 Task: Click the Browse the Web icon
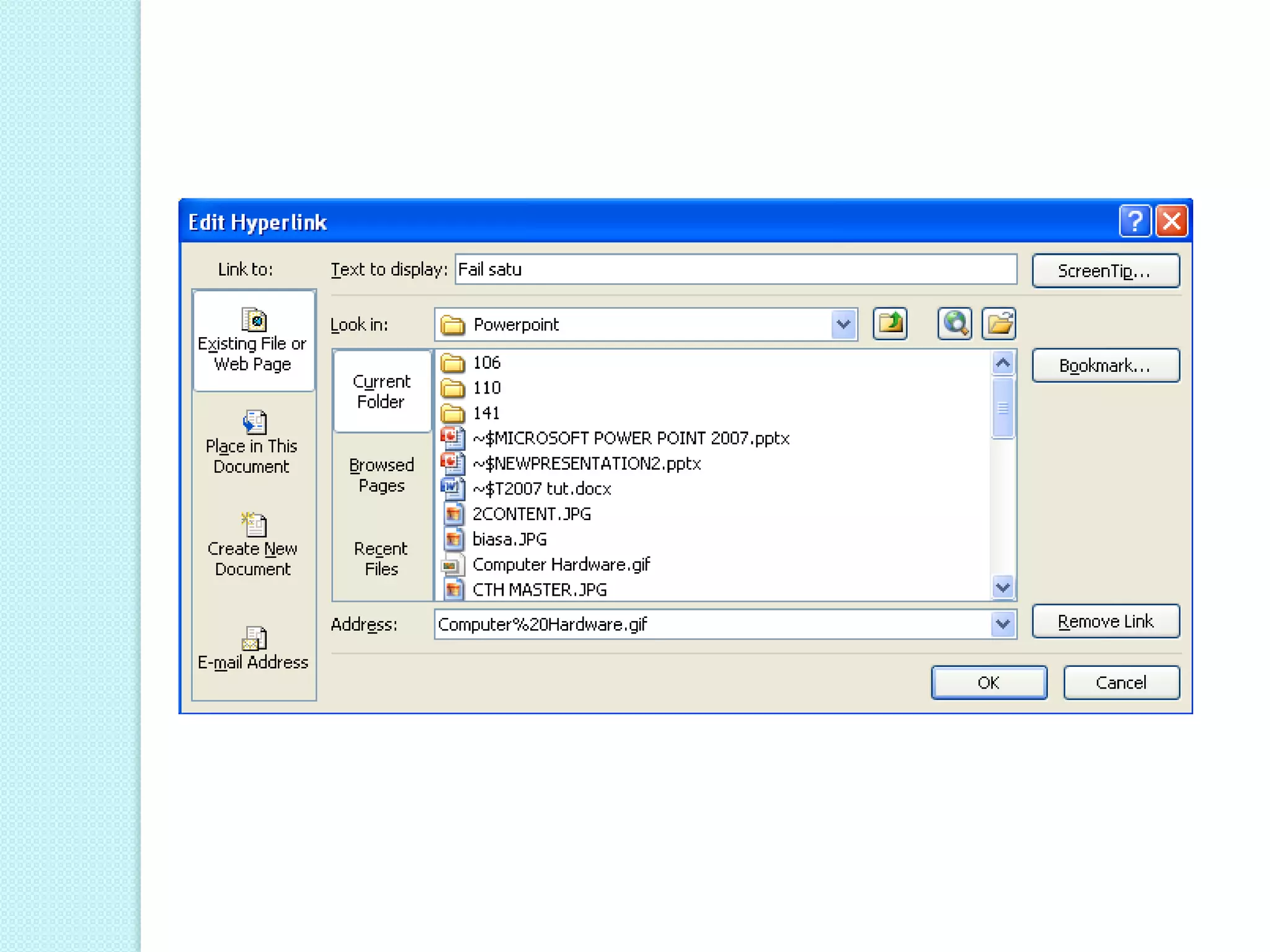954,324
